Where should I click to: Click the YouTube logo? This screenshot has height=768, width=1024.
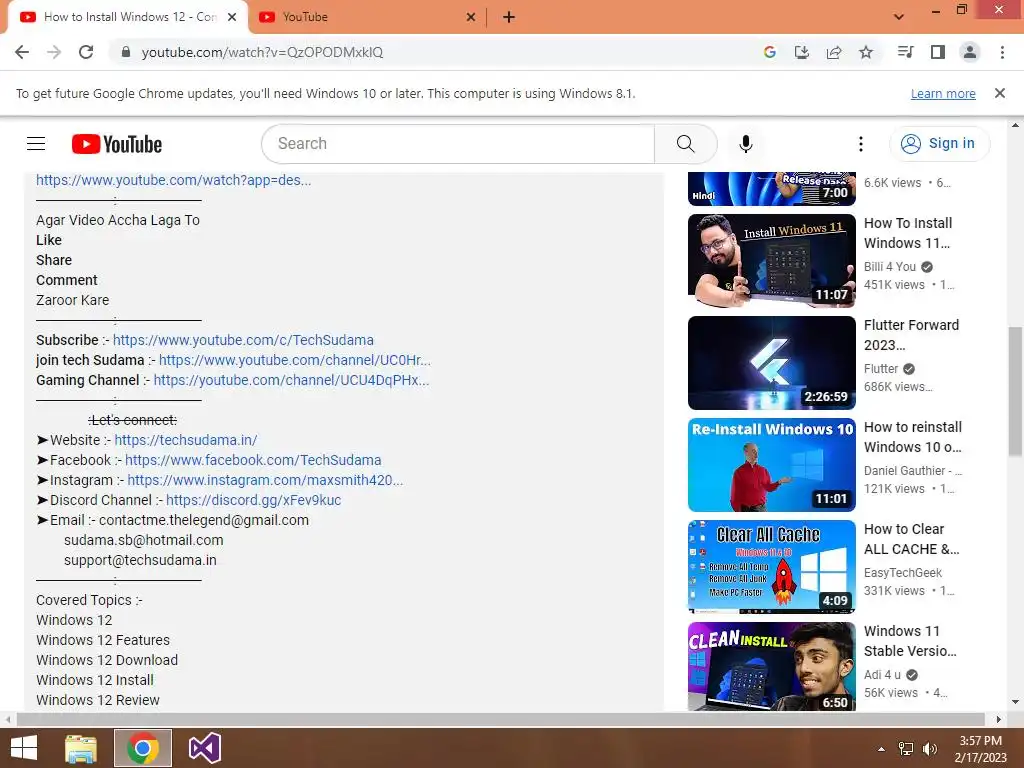117,144
